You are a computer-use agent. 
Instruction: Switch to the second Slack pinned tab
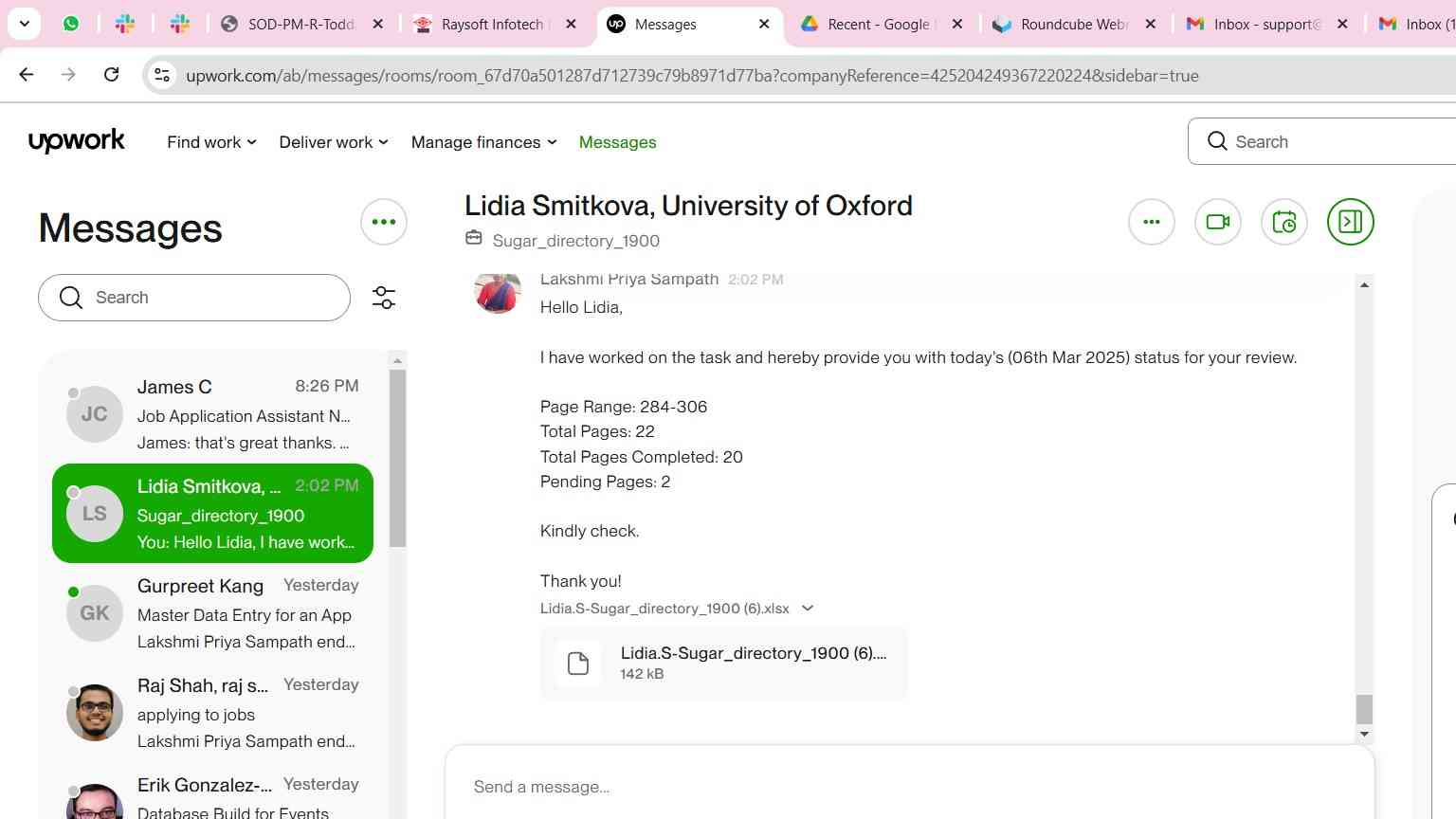pyautogui.click(x=180, y=24)
